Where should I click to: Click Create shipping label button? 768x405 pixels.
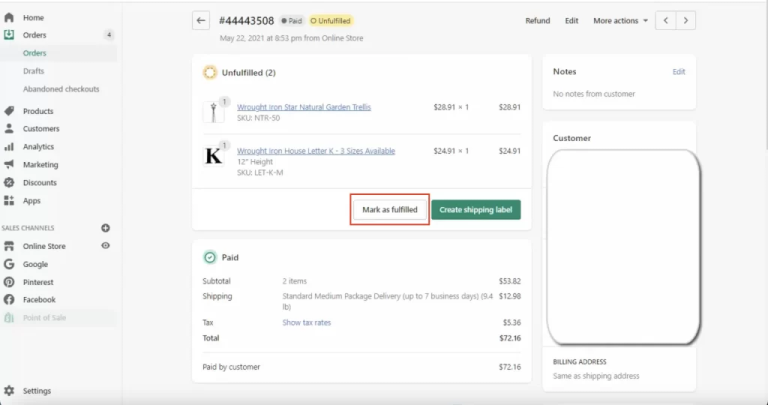click(x=476, y=210)
